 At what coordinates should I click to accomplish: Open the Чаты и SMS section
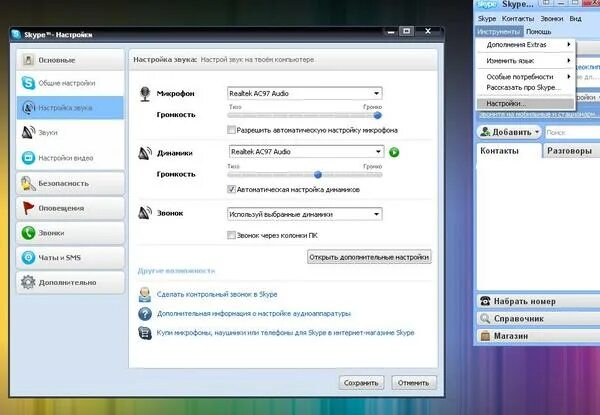click(x=70, y=257)
